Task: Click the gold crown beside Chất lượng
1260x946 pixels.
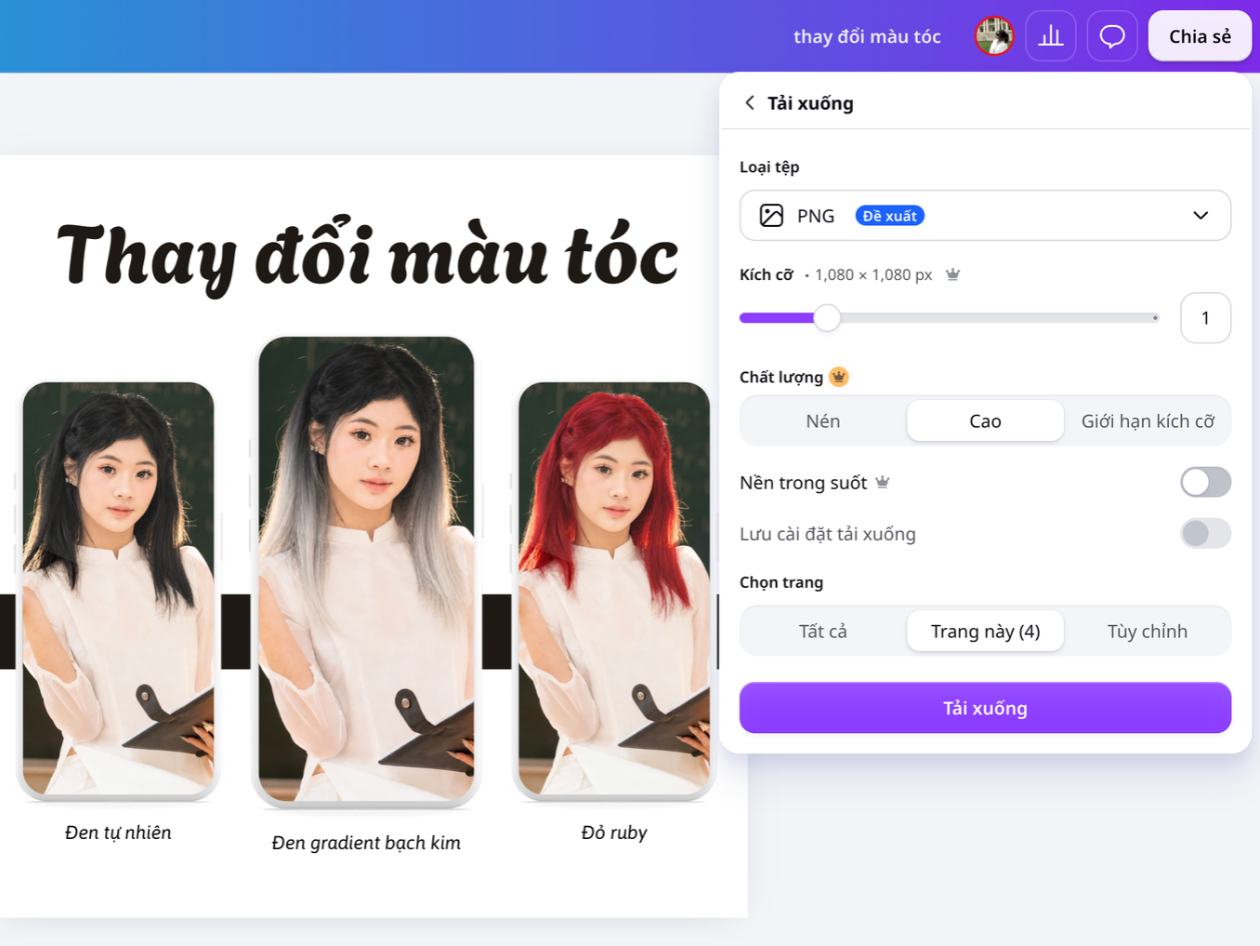Action: coord(839,377)
